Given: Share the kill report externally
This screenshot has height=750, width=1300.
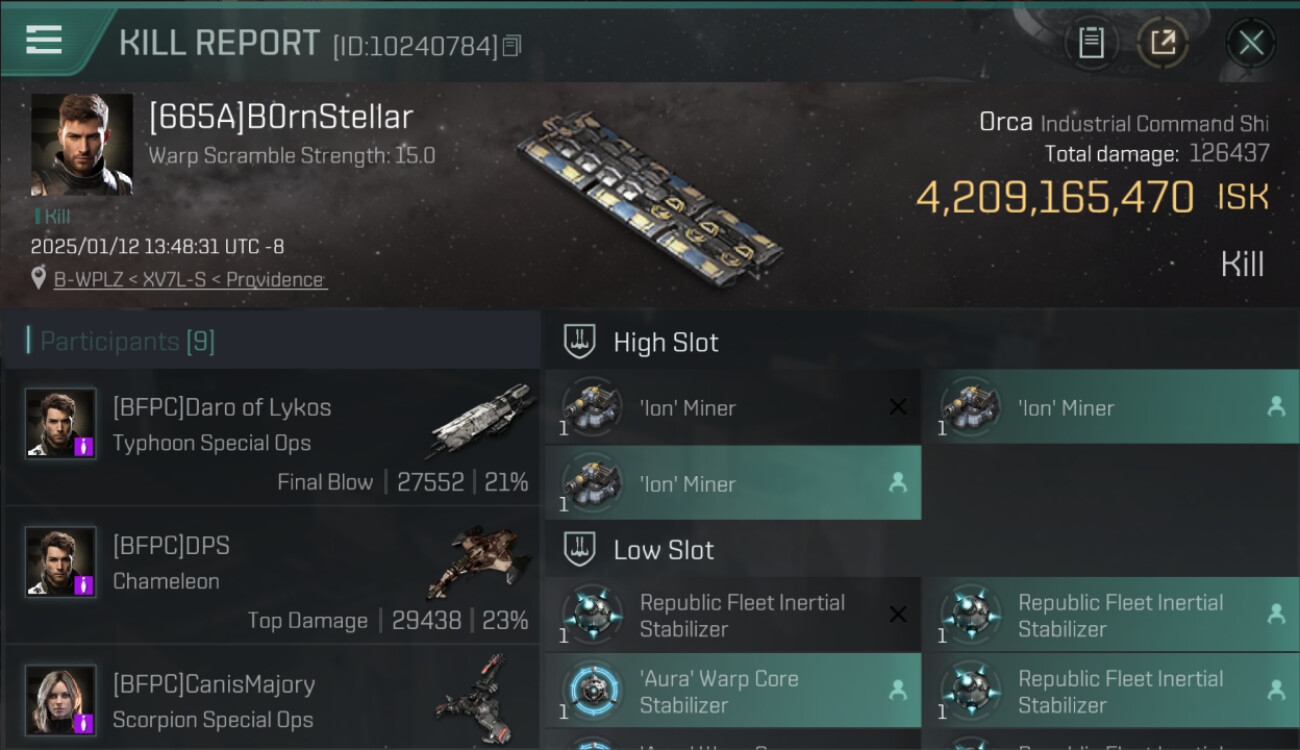Looking at the screenshot, I should click(x=1162, y=43).
